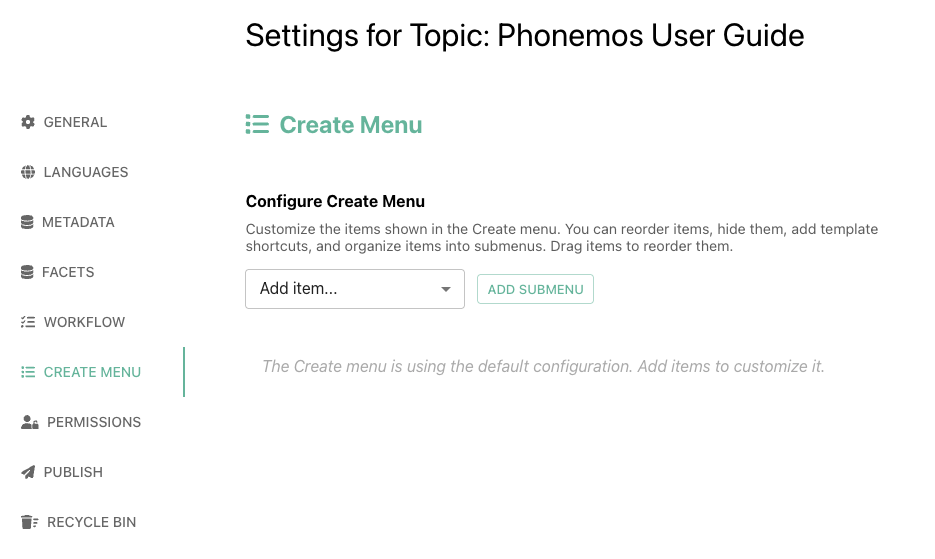
Task: Show the Publish settings section
Action: click(73, 472)
